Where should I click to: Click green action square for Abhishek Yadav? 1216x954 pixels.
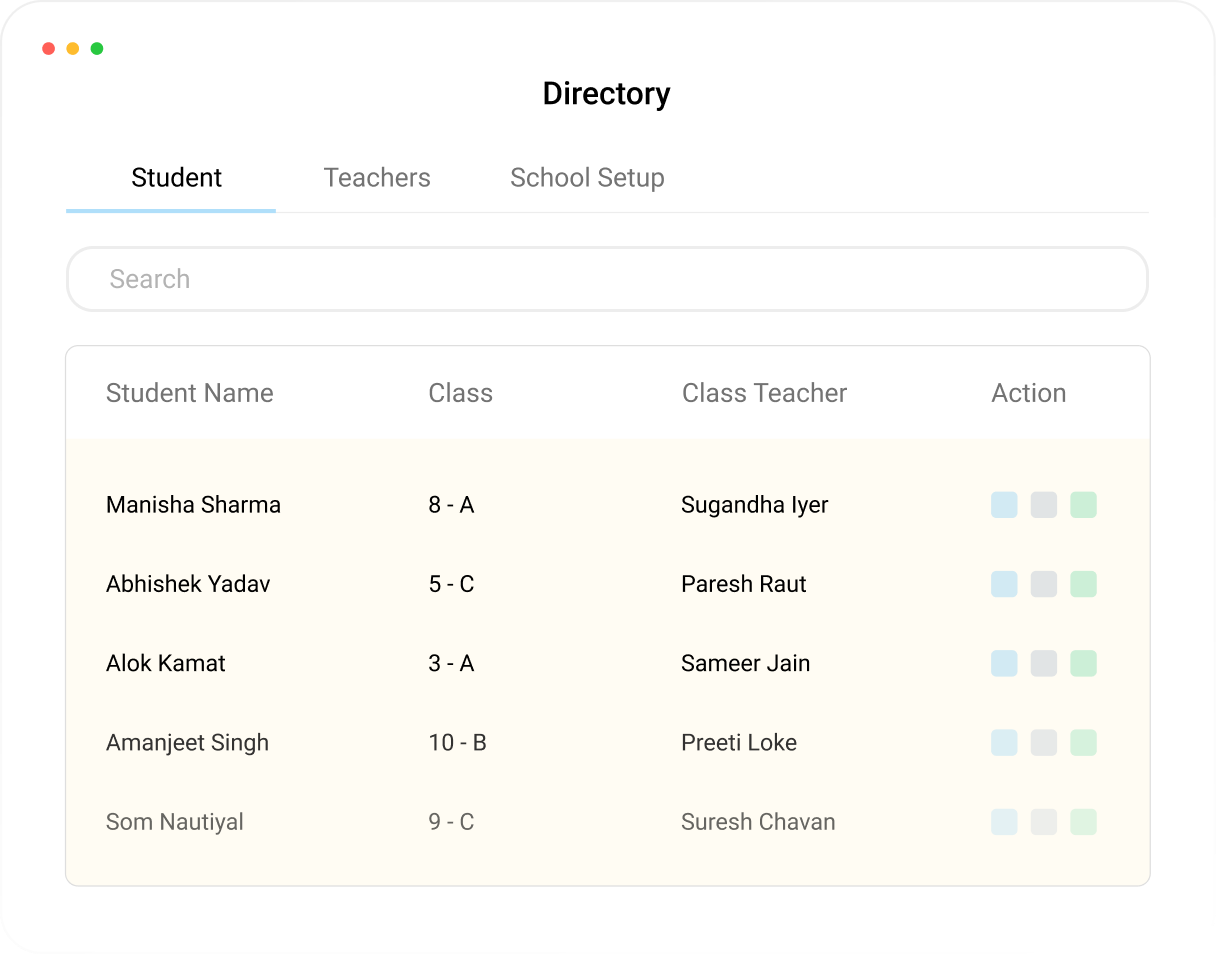click(x=1083, y=584)
